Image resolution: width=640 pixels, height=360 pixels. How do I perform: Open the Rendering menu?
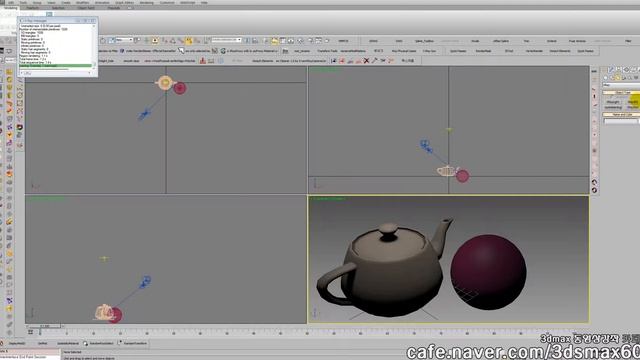pos(147,2)
